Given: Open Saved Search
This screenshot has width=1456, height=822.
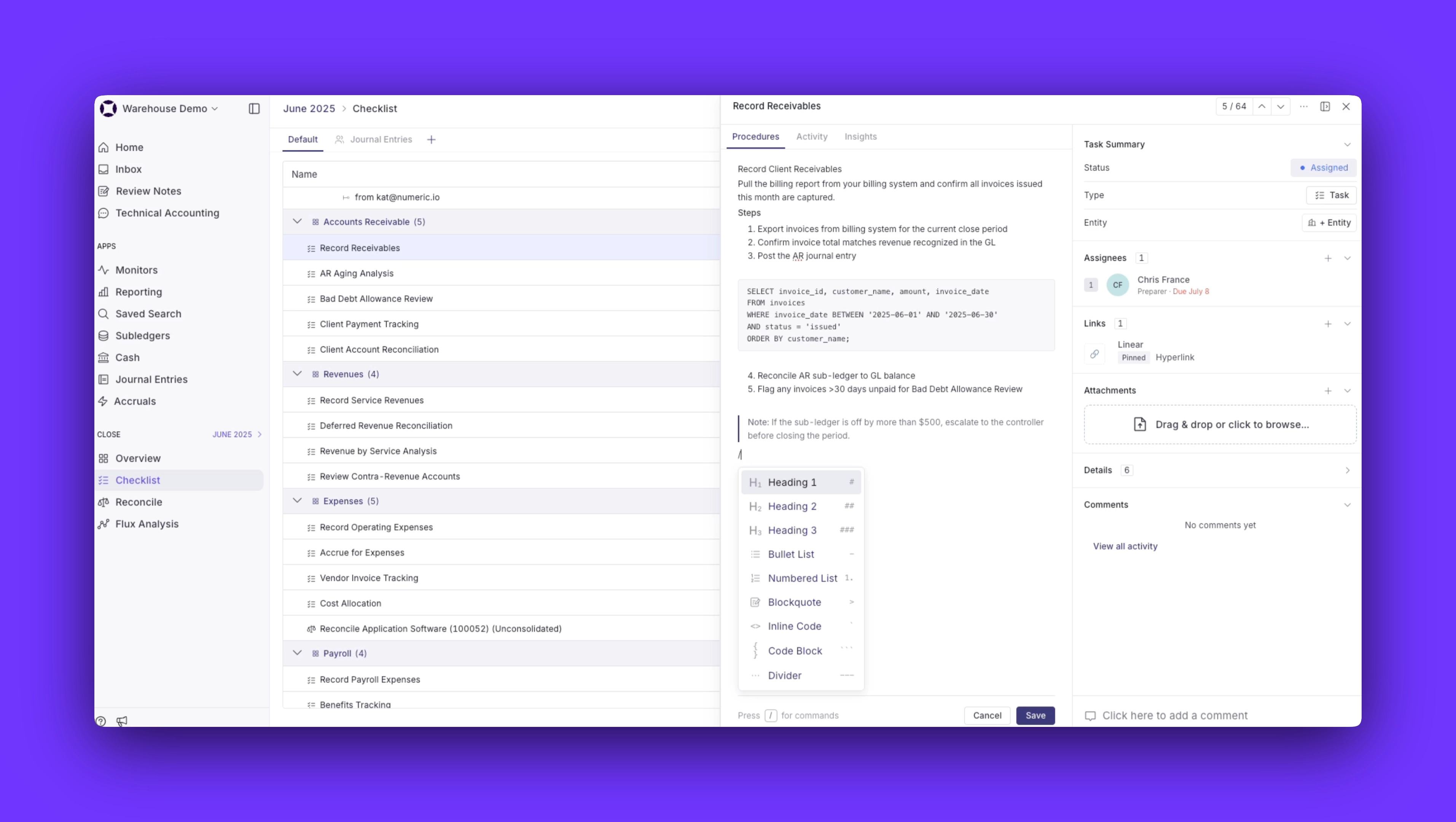Looking at the screenshot, I should pos(148,314).
